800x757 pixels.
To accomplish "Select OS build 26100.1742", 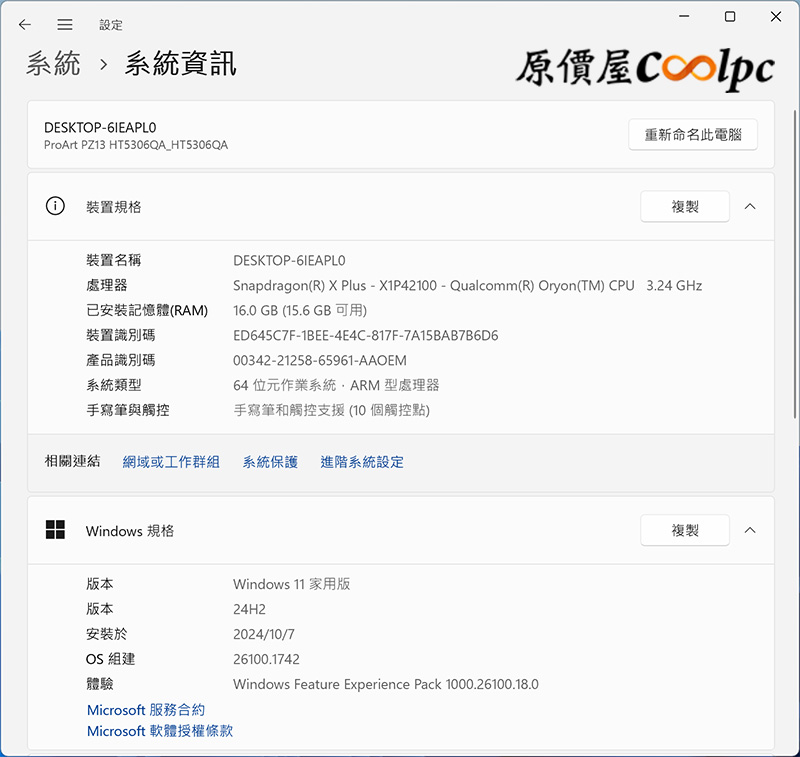I will pos(266,659).
